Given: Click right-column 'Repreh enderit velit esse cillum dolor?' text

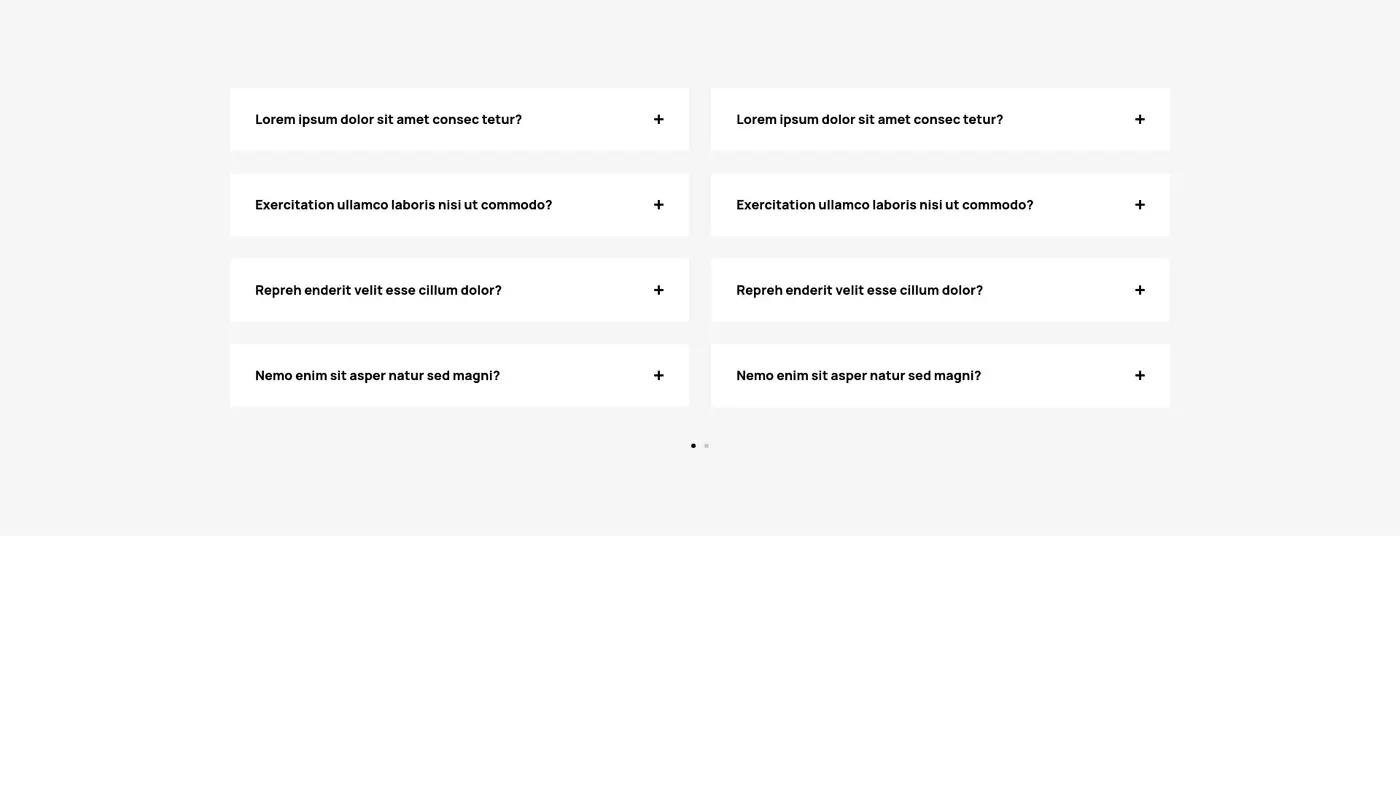Looking at the screenshot, I should 859,290.
